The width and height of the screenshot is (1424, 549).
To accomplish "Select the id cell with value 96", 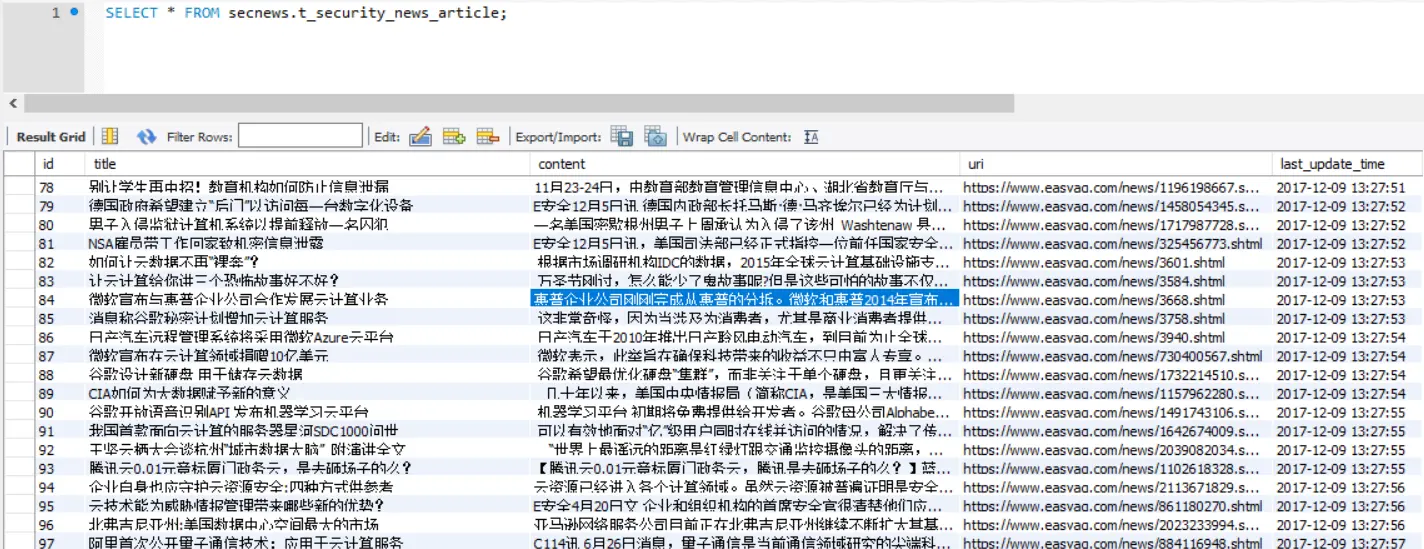I will [61, 524].
